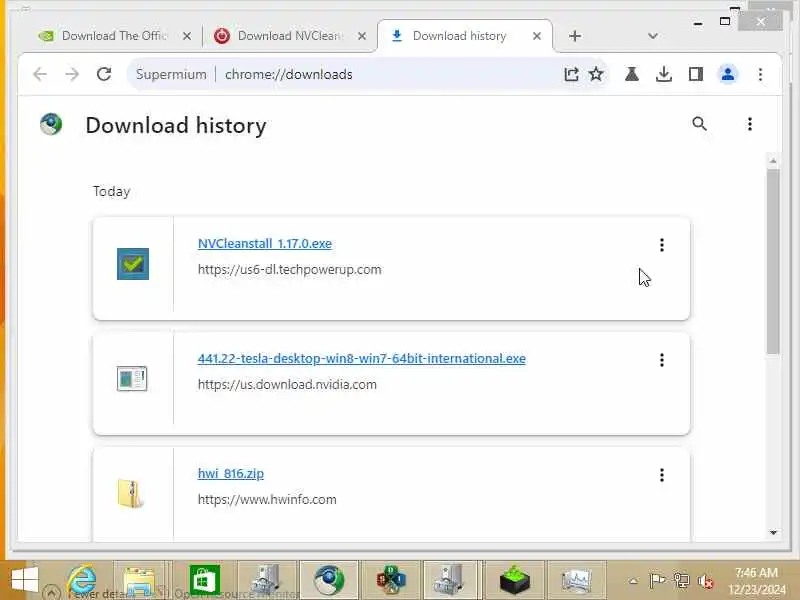Open more actions for the 441.22 tesla driver
This screenshot has height=600, width=800.
(662, 360)
